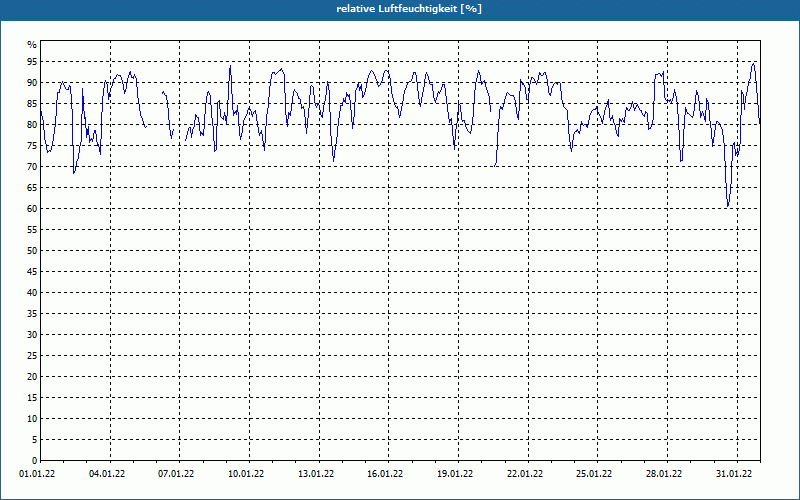Viewport: 800px width, 500px height.
Task: Click the y-axis value 35
Action: click(x=32, y=314)
